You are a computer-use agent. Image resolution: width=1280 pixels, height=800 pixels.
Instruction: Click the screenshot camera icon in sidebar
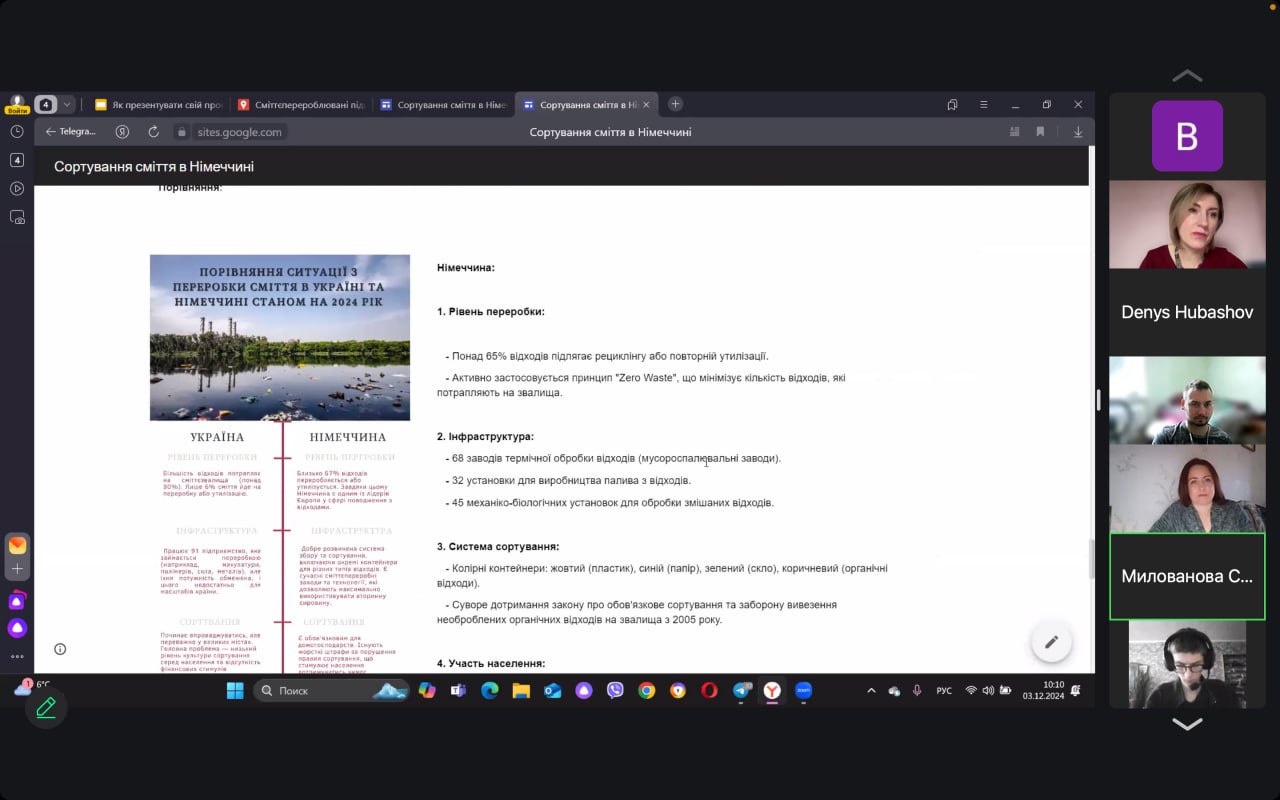tap(17, 217)
